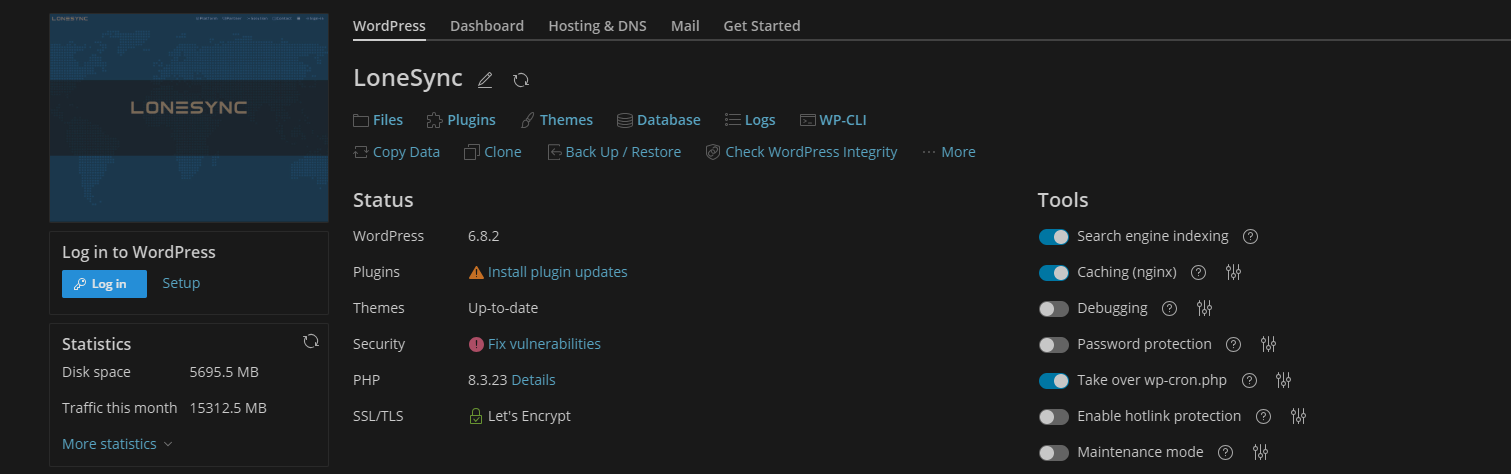Switch to the Dashboard tab
The width and height of the screenshot is (1511, 474).
(x=487, y=26)
